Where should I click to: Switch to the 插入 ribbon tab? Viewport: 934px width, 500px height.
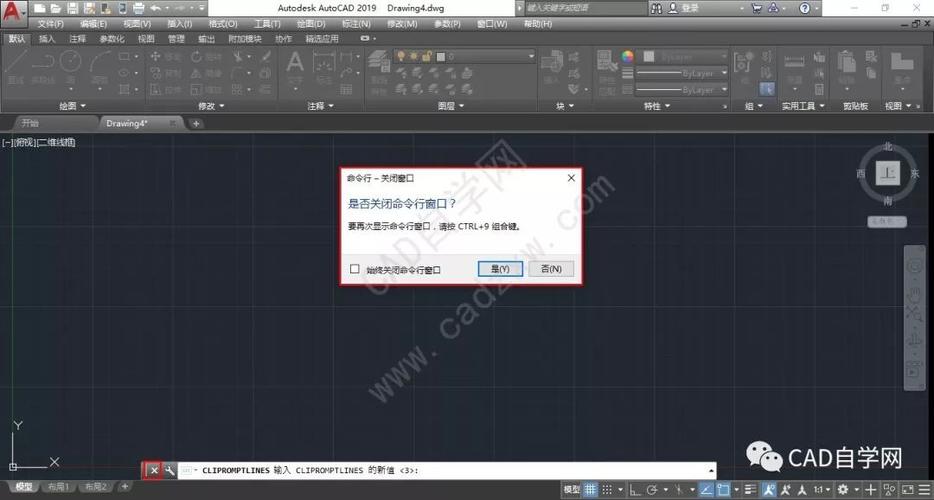(46, 39)
